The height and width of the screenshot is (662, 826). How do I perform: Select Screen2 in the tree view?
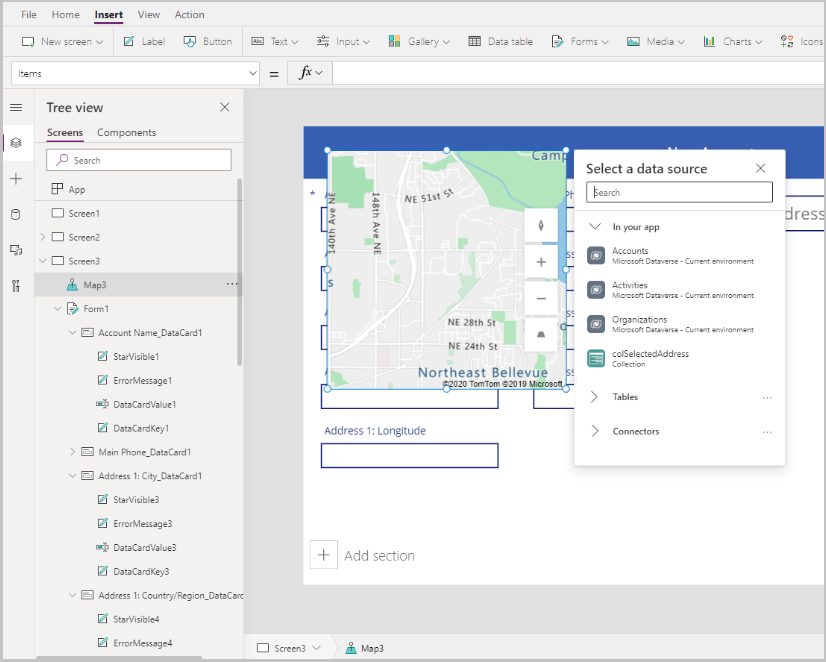84,238
